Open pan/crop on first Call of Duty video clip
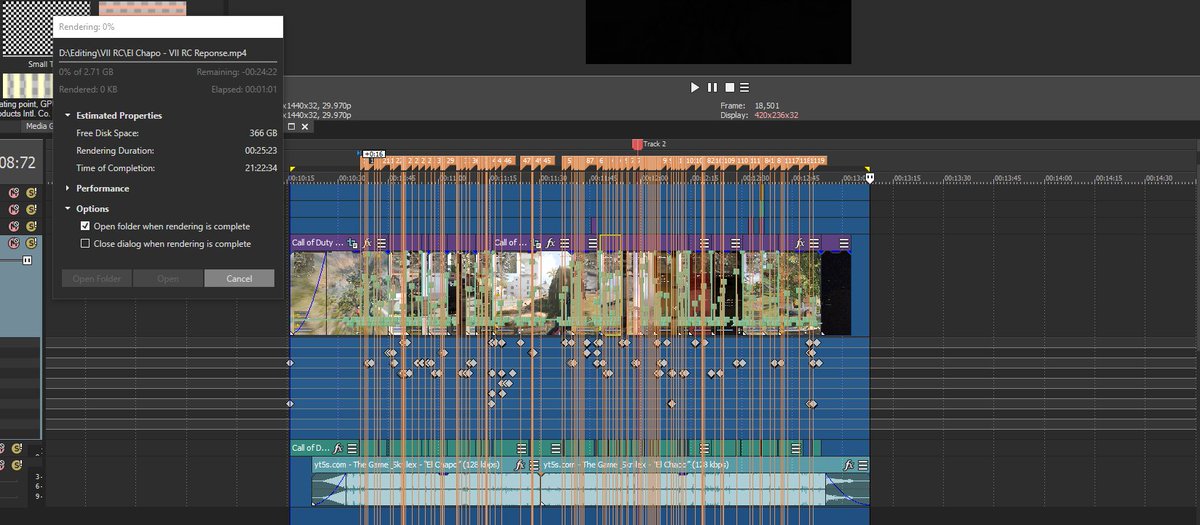Viewport: 1200px width, 525px height. tap(353, 242)
